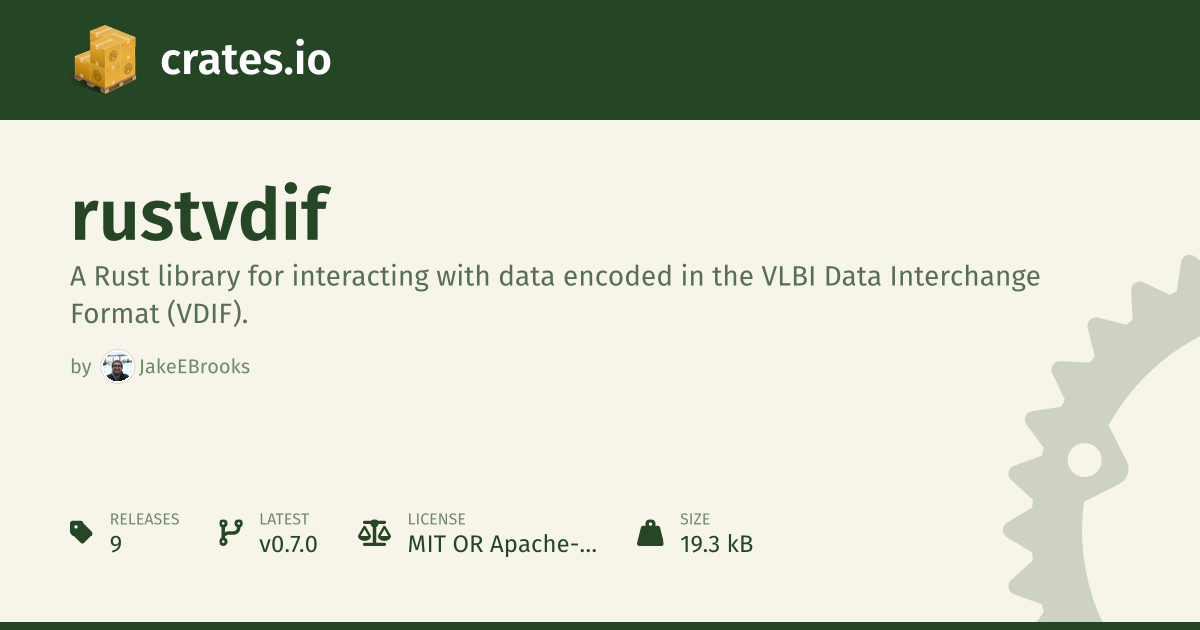Click the RELEASES label
Screen dimensions: 1200x630
tap(144, 519)
